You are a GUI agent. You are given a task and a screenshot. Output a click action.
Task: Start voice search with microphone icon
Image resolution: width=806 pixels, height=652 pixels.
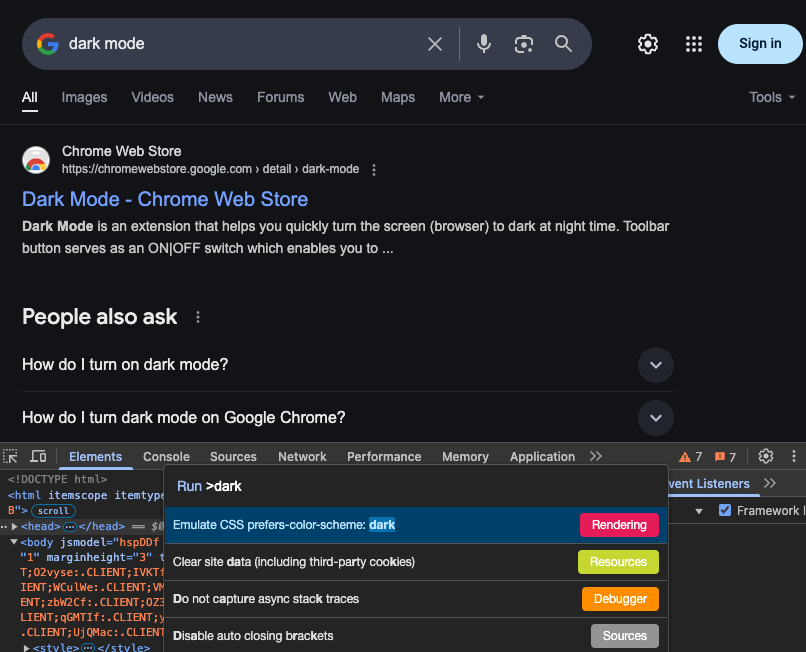point(483,44)
